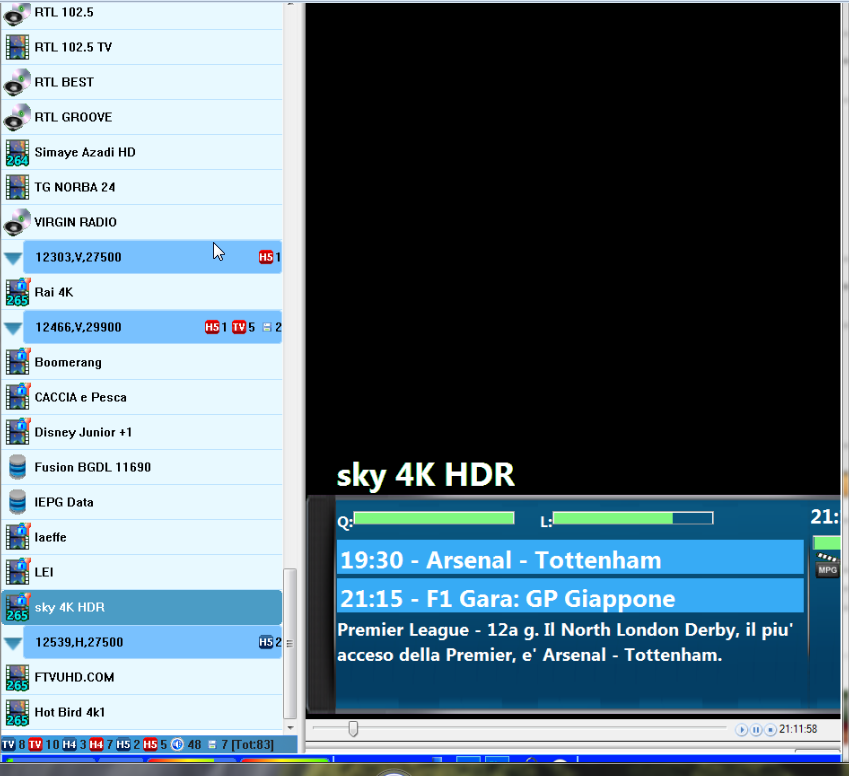
Task: Click the locked icon next to LEI
Action: (17, 572)
